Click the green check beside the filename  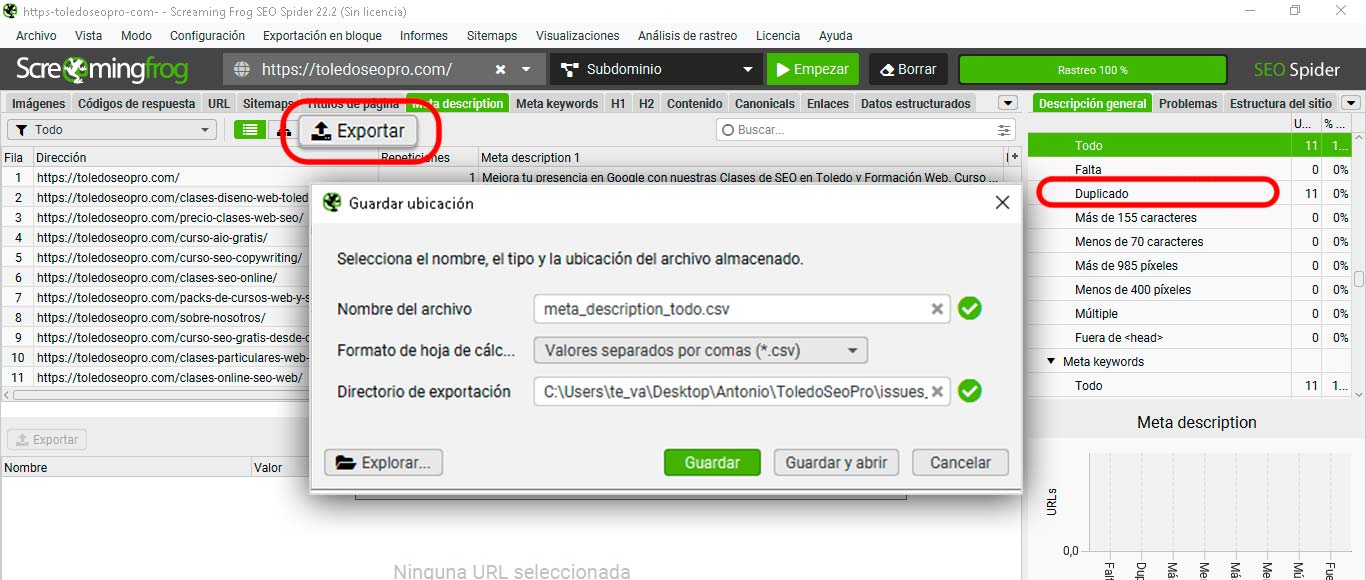click(969, 309)
